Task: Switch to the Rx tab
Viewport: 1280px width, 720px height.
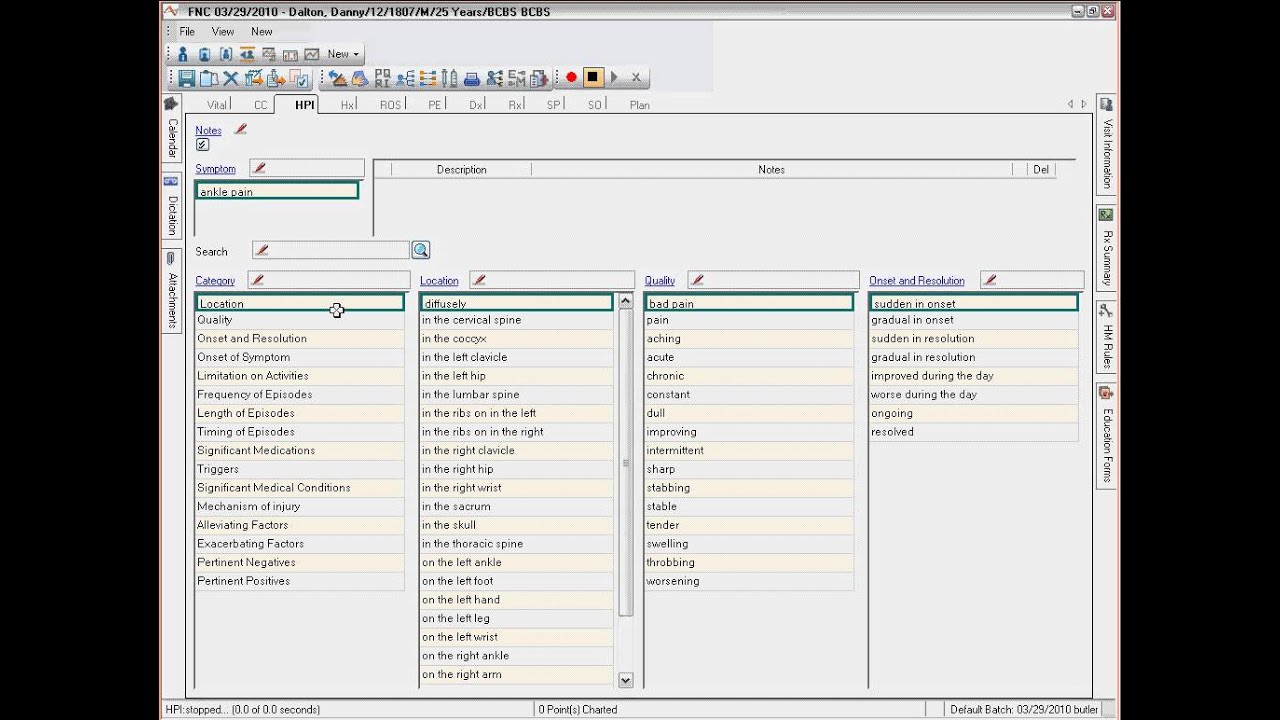Action: (515, 105)
